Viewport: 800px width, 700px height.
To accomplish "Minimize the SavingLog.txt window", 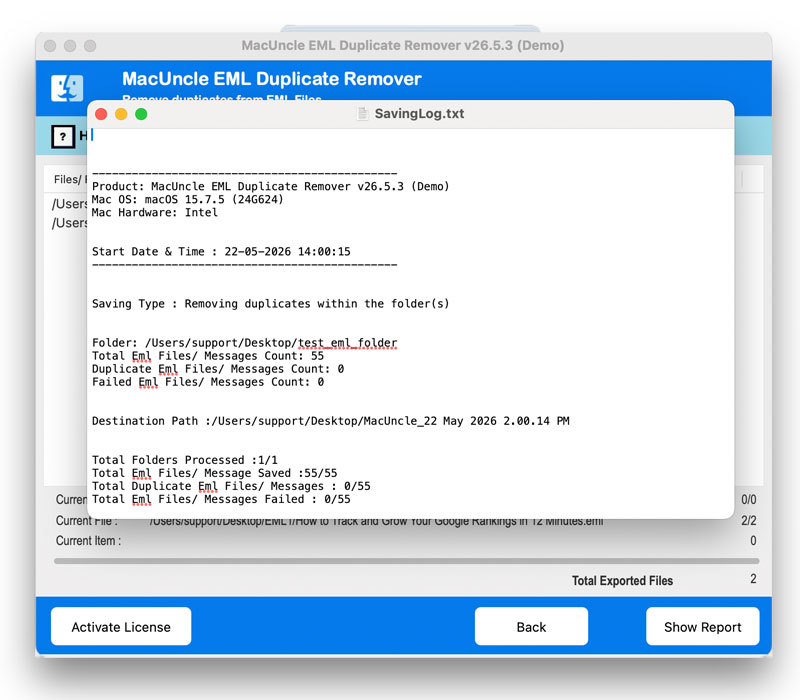I will 121,114.
